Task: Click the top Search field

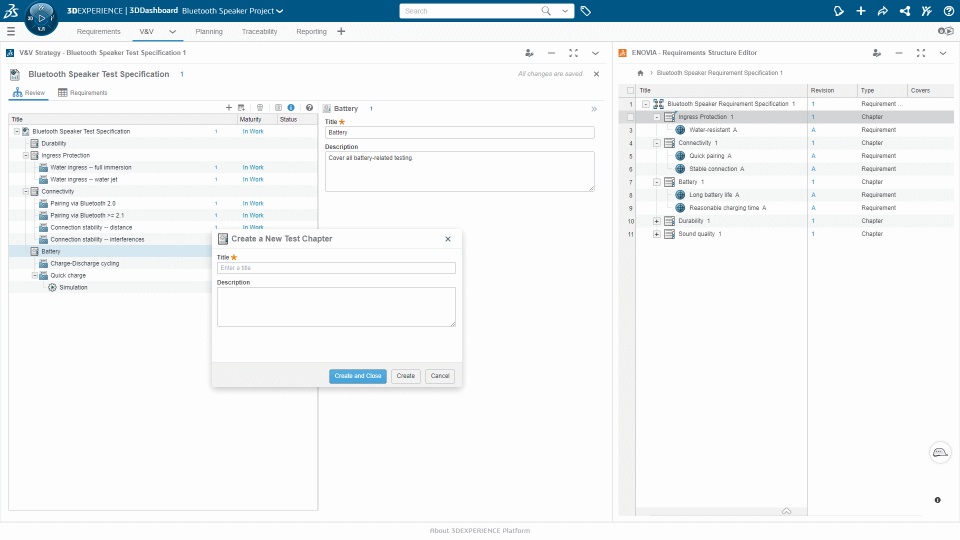Action: point(468,11)
